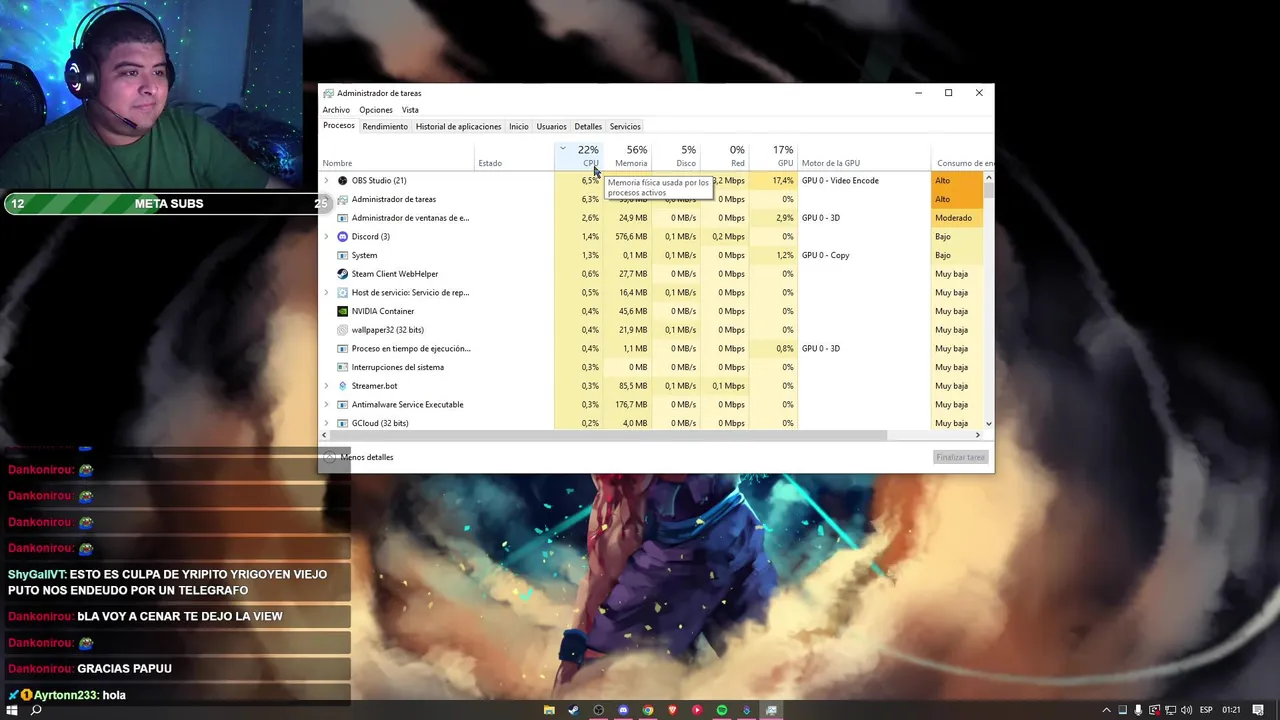
Task: Expand Host de servicio process group
Action: pos(326,293)
